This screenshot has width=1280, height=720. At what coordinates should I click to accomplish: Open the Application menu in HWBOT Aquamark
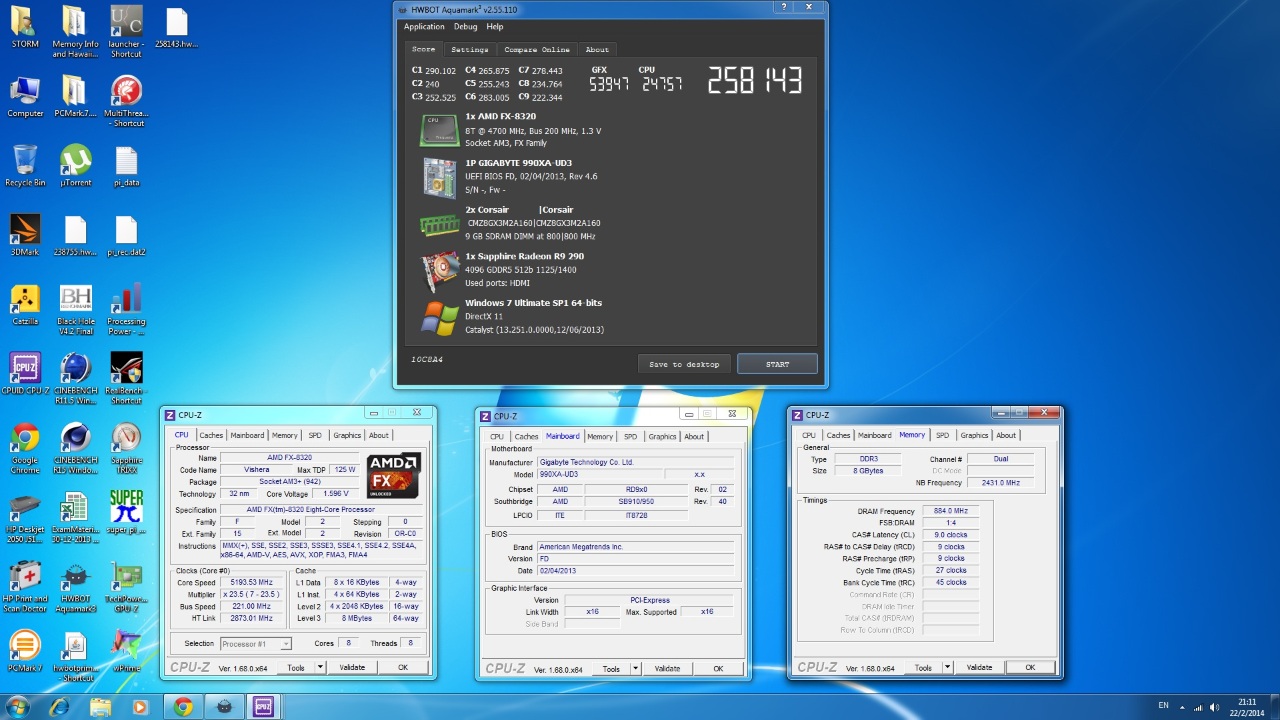[x=424, y=27]
